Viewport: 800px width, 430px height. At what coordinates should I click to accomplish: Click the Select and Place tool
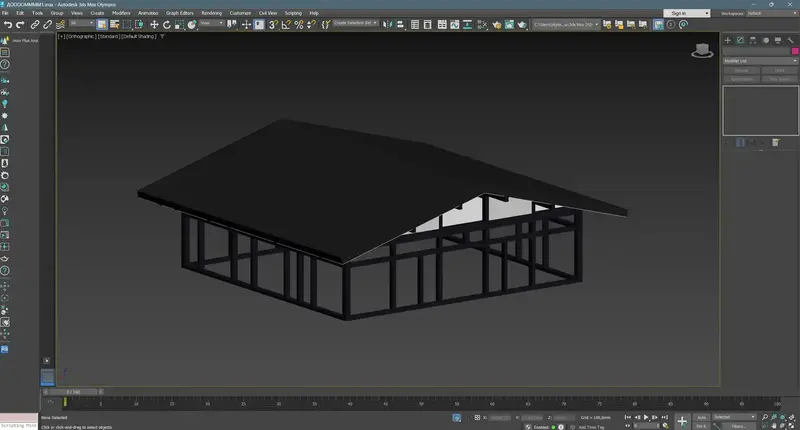click(192, 24)
